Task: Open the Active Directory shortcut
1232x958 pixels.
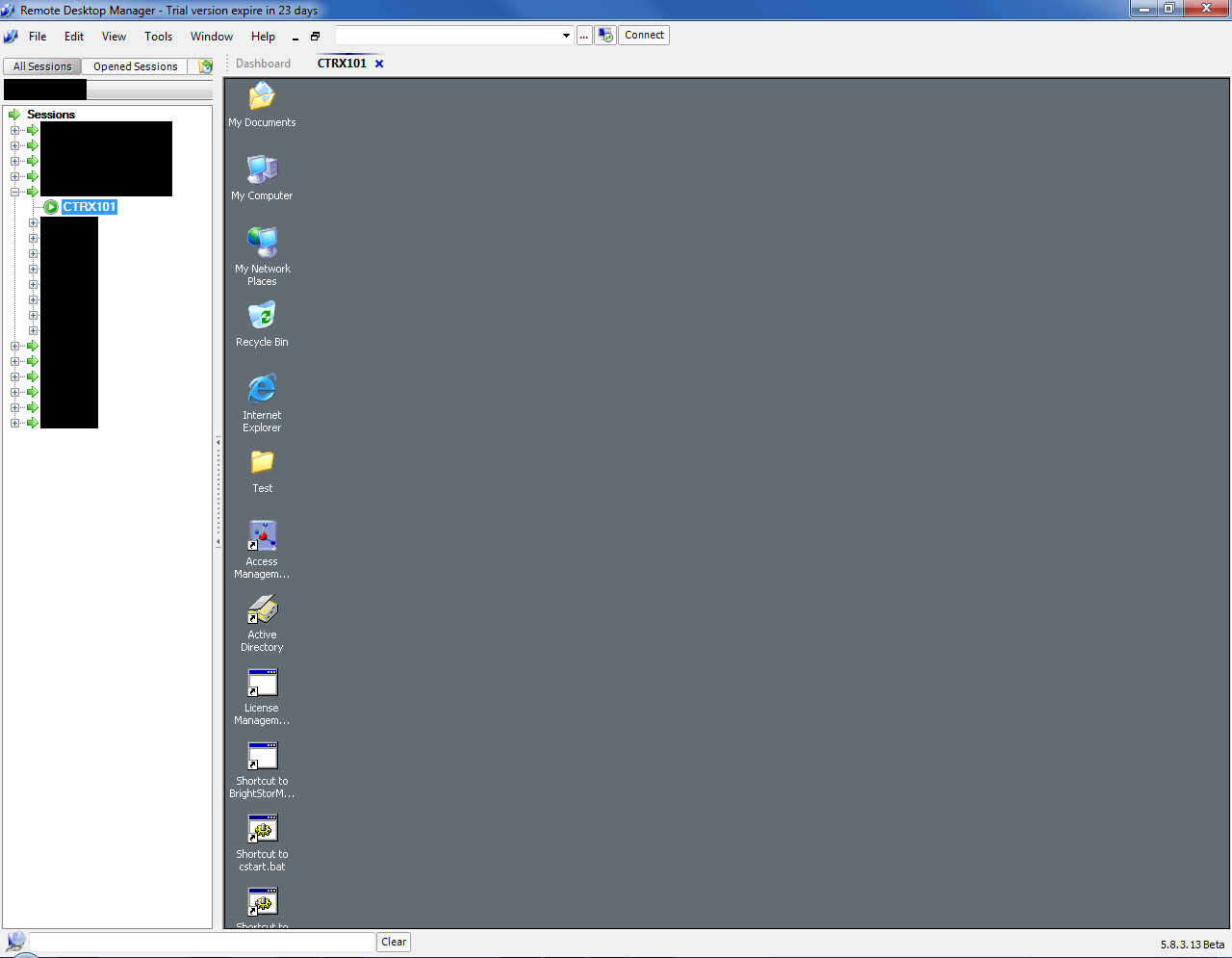Action: coord(261,609)
